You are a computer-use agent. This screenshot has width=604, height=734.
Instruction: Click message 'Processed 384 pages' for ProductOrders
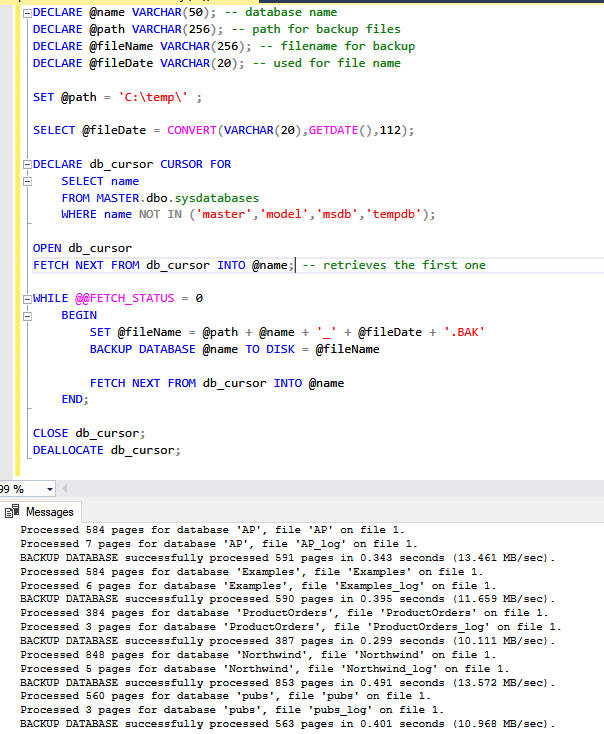(x=284, y=613)
